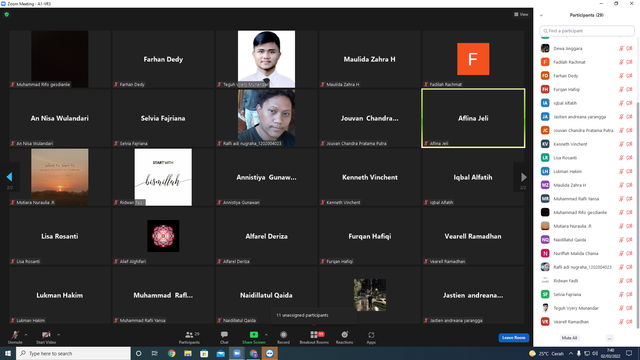Select Alief Alghifari's pink flower tile
This screenshot has height=360, width=640.
click(x=163, y=236)
